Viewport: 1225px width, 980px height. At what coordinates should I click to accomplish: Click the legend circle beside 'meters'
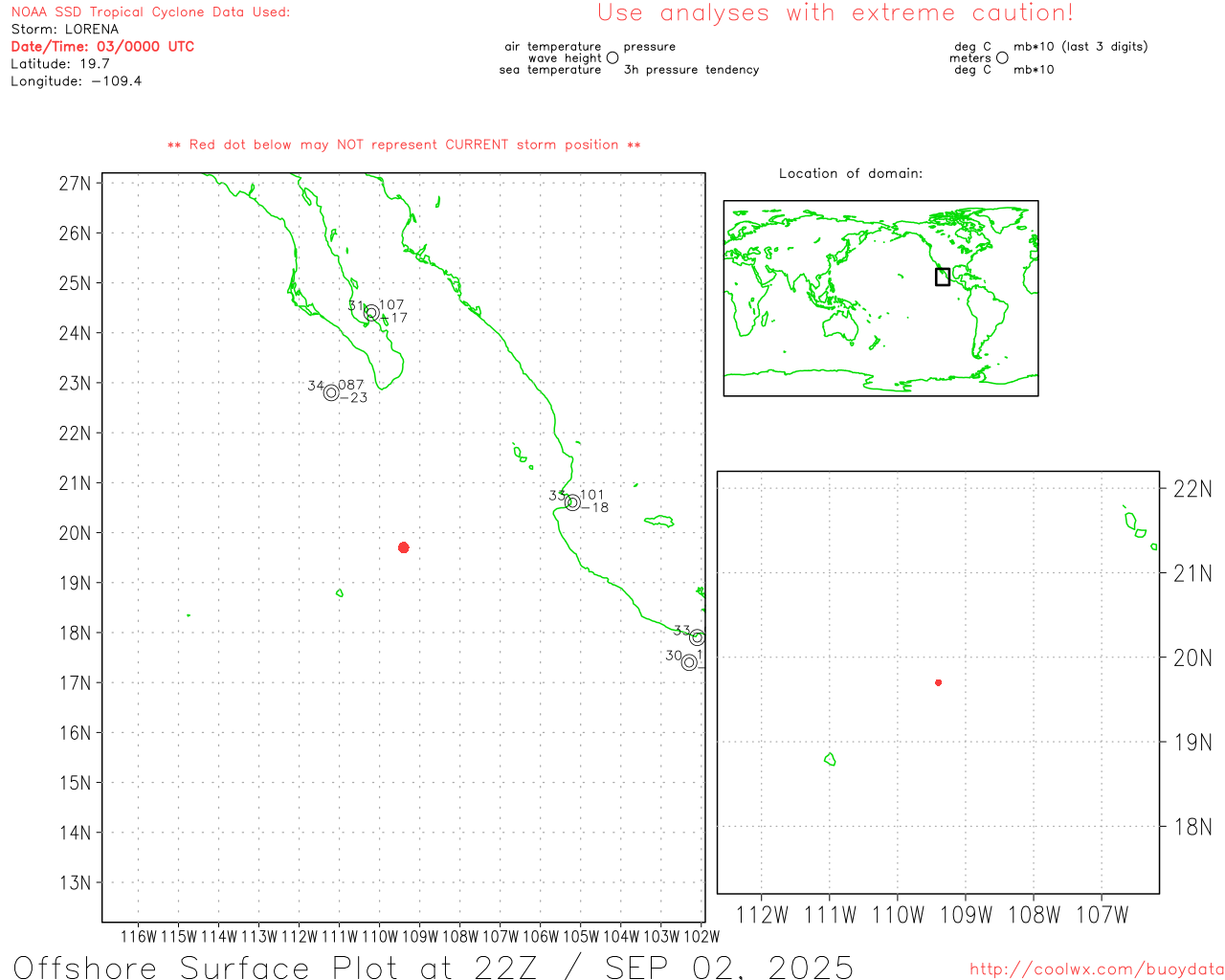pyautogui.click(x=1002, y=57)
